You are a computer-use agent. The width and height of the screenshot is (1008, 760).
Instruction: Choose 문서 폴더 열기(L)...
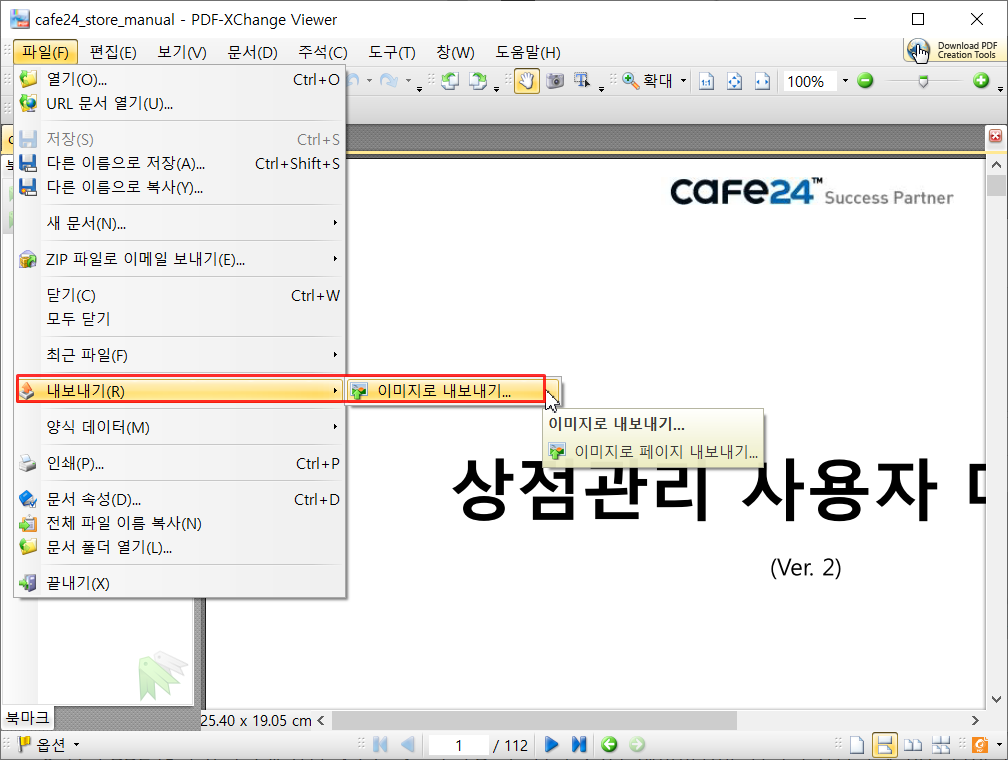pos(180,547)
